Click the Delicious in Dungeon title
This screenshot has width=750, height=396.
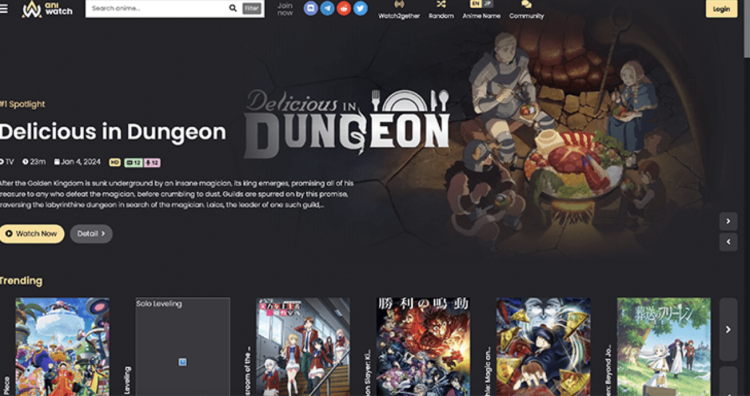pyautogui.click(x=113, y=132)
